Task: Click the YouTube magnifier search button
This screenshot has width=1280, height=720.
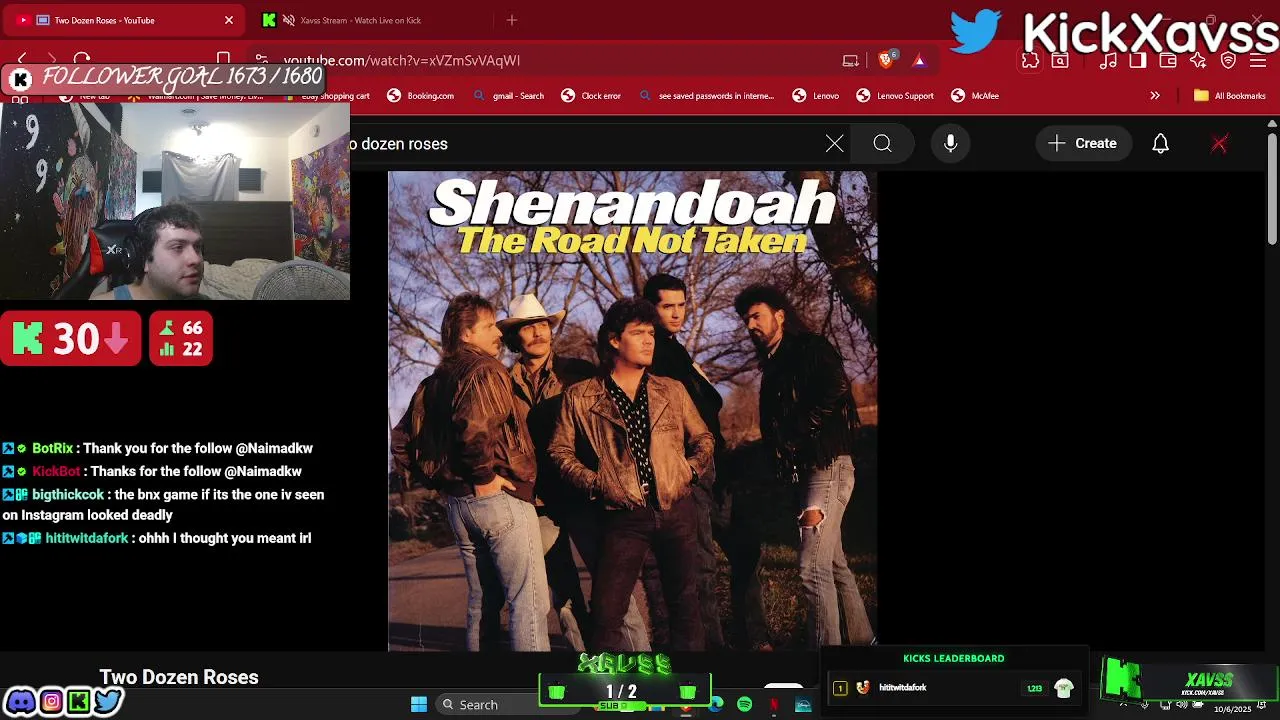Action: click(x=882, y=144)
